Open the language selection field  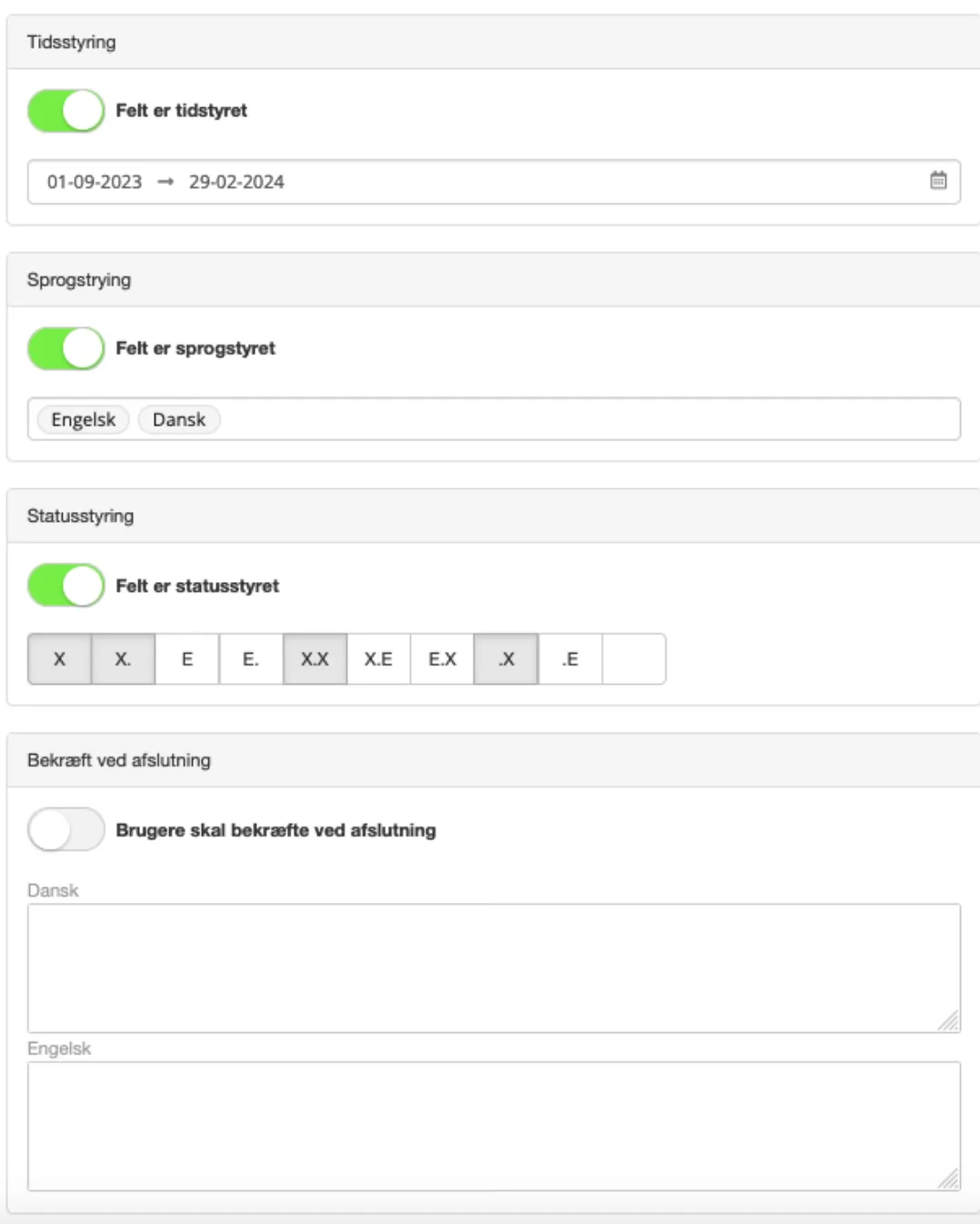pyautogui.click(x=591, y=419)
